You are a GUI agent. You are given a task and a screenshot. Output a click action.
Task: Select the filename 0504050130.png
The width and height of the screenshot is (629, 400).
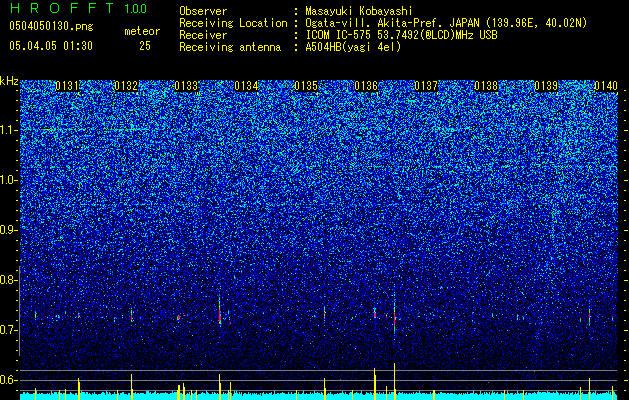pyautogui.click(x=51, y=27)
